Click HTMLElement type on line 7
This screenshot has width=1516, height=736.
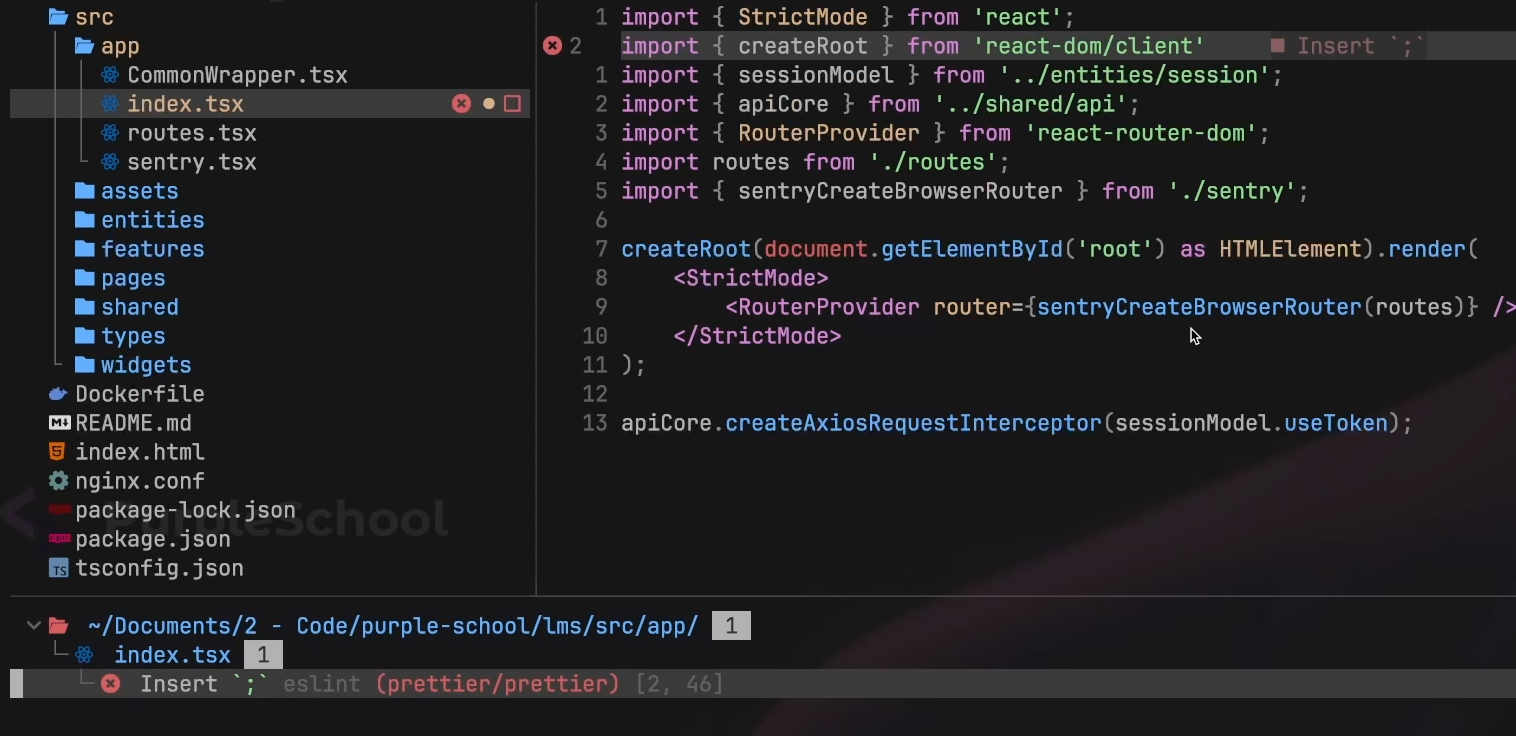(1290, 249)
